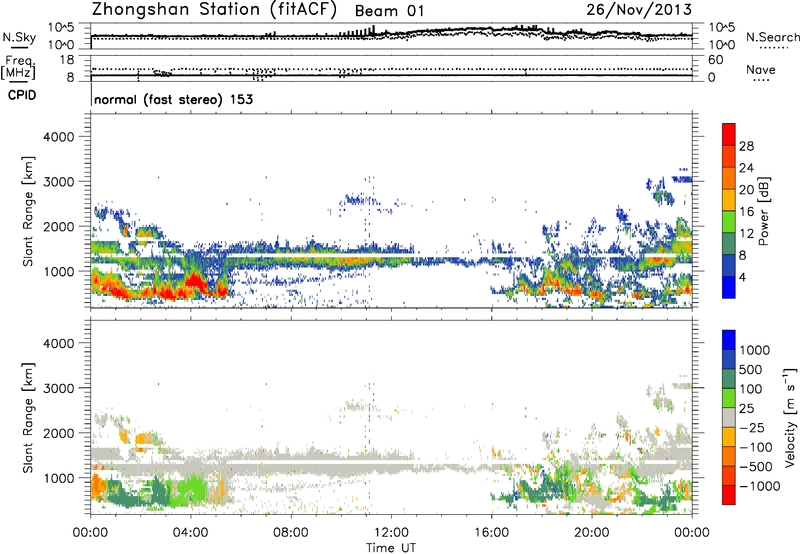Click the '4' power colorbar label
Image resolution: width=800 pixels, height=554 pixels.
742,278
